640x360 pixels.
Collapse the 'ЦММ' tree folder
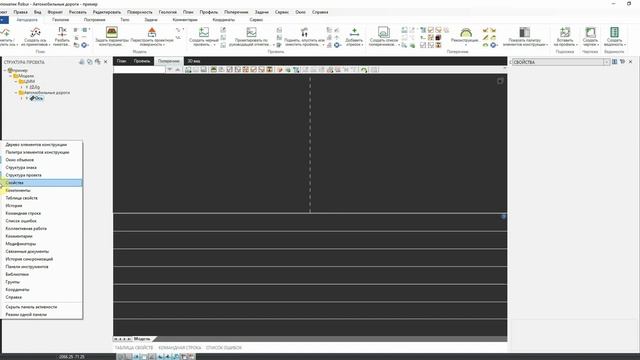pyautogui.click(x=16, y=81)
